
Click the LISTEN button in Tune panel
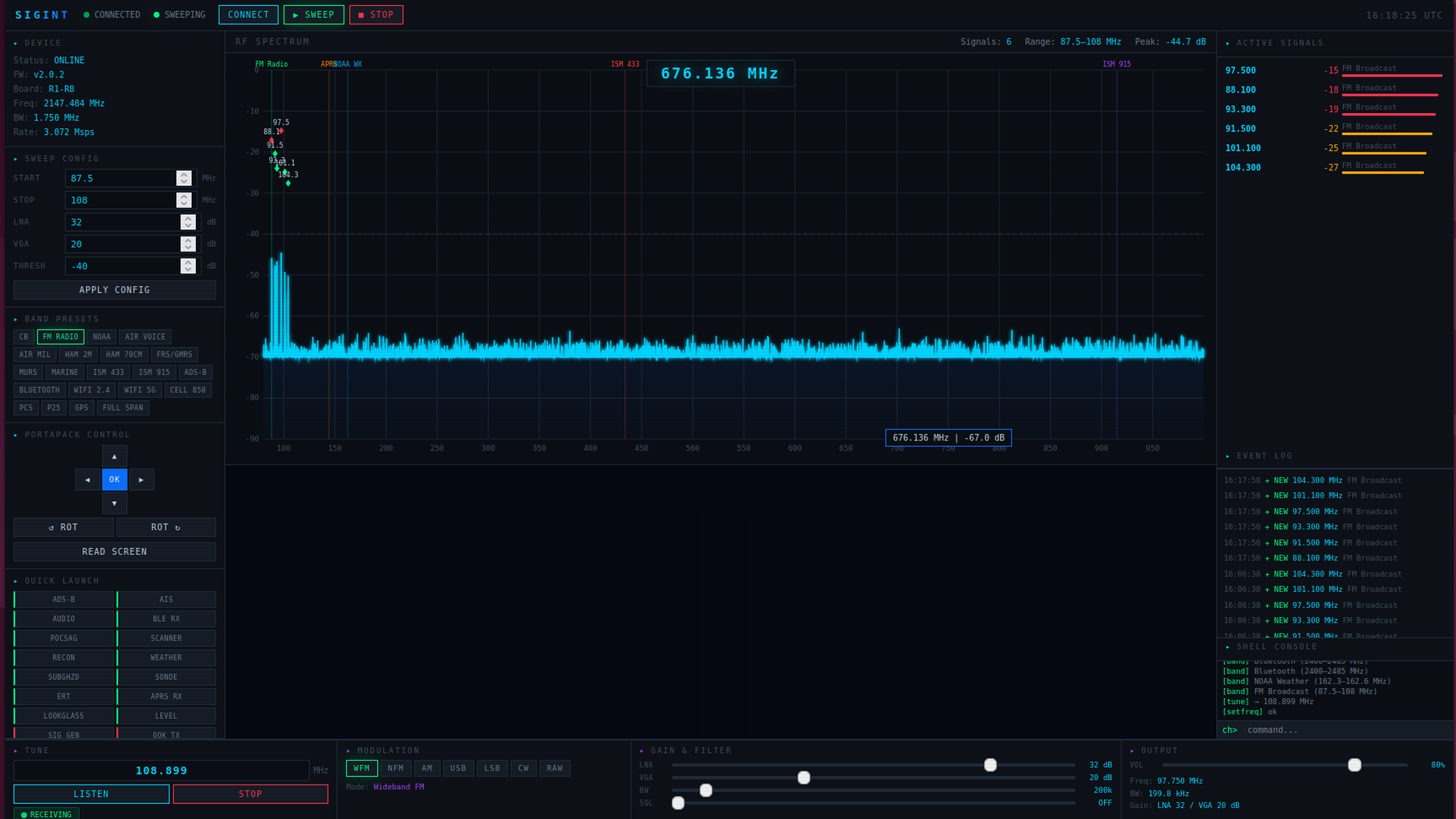[x=91, y=794]
